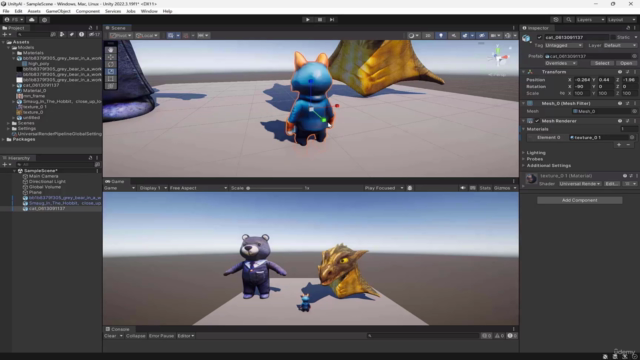Select the Hand view tool in Scene
This screenshot has width=640, height=360.
pos(111,50)
